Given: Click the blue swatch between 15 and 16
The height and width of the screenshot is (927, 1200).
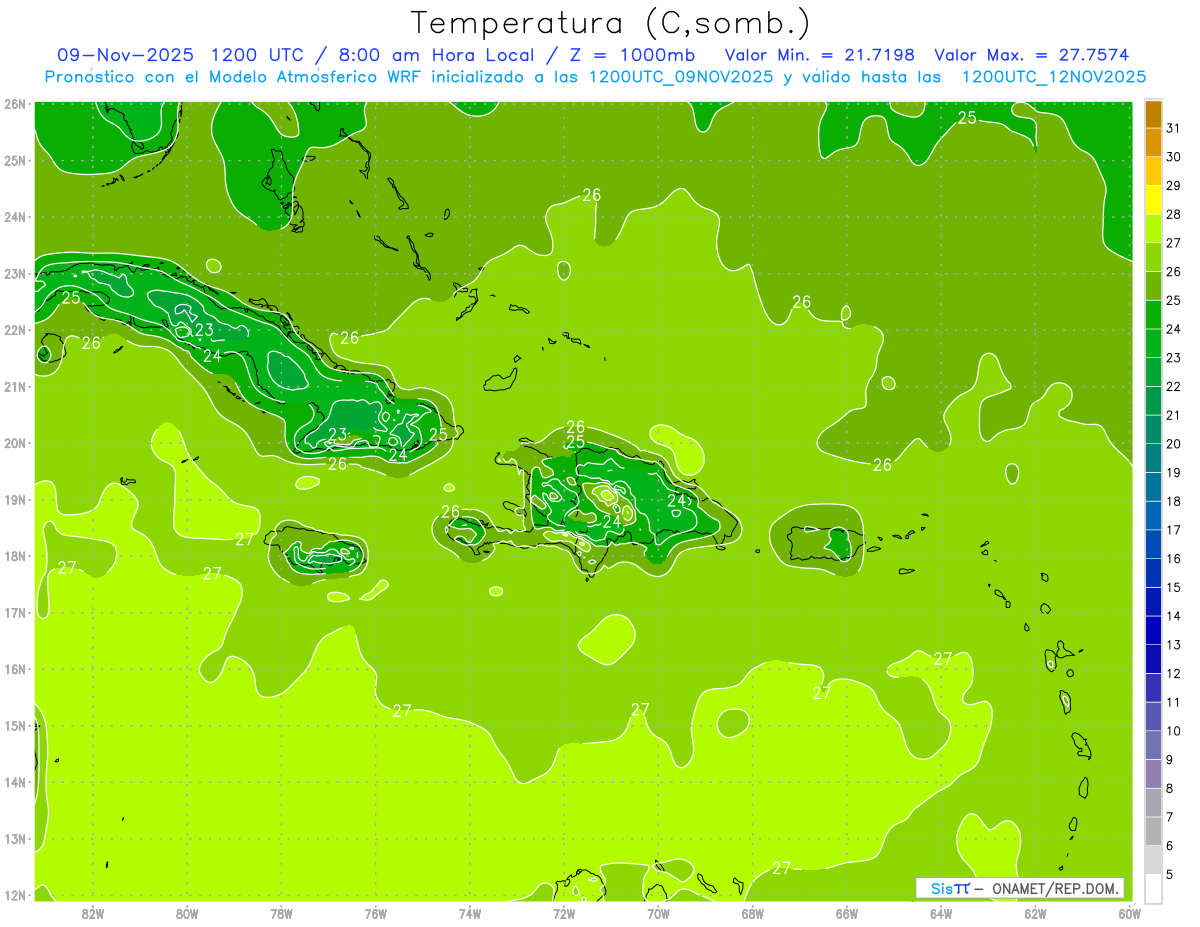Looking at the screenshot, I should [x=1153, y=573].
